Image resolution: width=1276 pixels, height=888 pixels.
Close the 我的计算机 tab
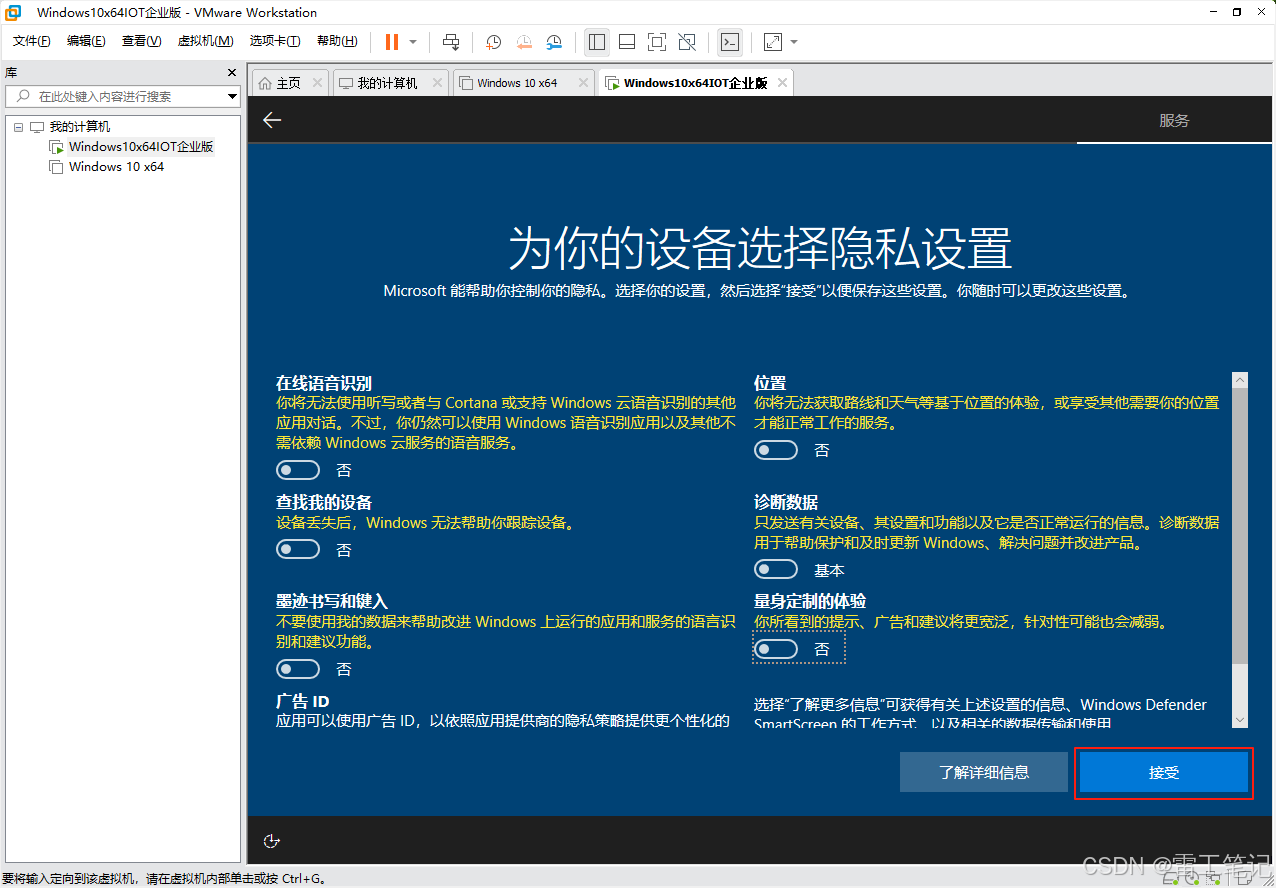click(x=437, y=83)
